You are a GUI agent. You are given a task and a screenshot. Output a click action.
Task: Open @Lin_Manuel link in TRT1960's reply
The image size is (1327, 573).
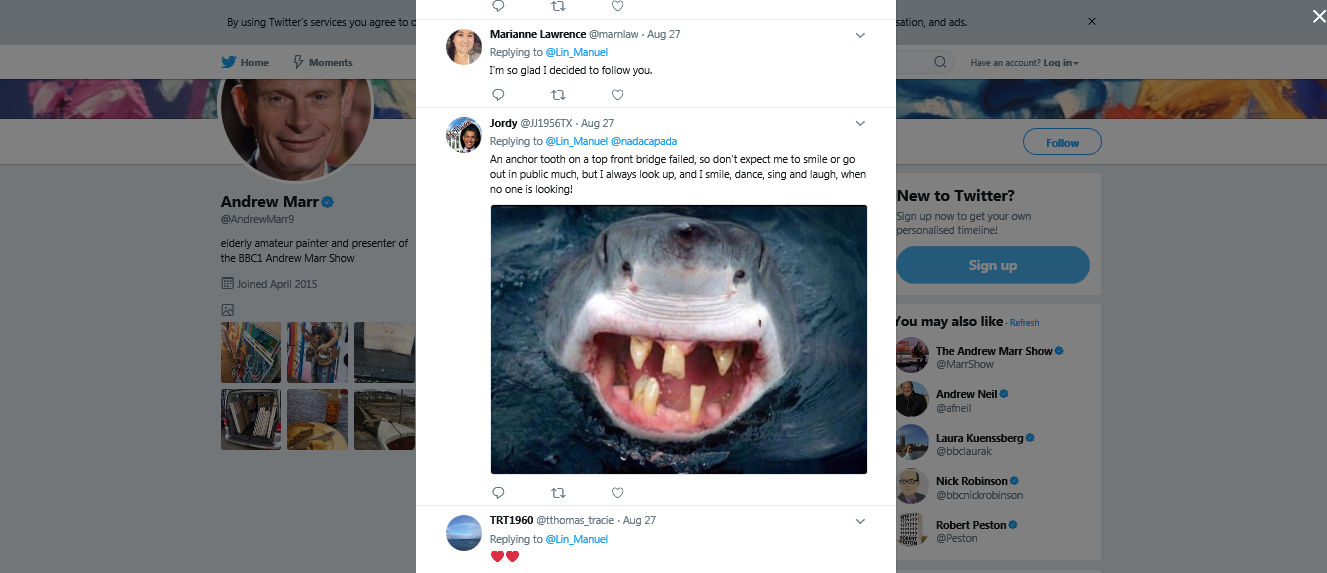[x=576, y=539]
